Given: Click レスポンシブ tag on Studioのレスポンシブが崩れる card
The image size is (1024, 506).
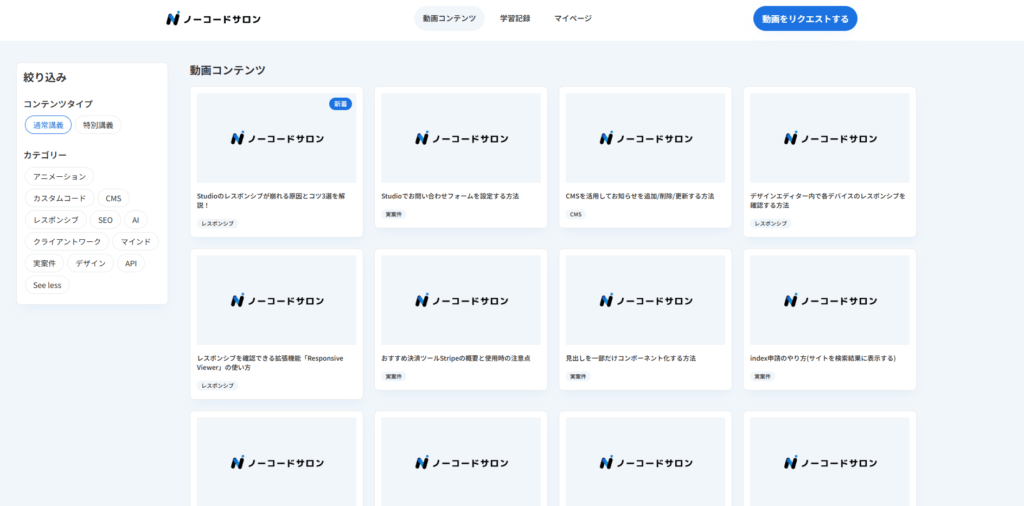Looking at the screenshot, I should [217, 223].
